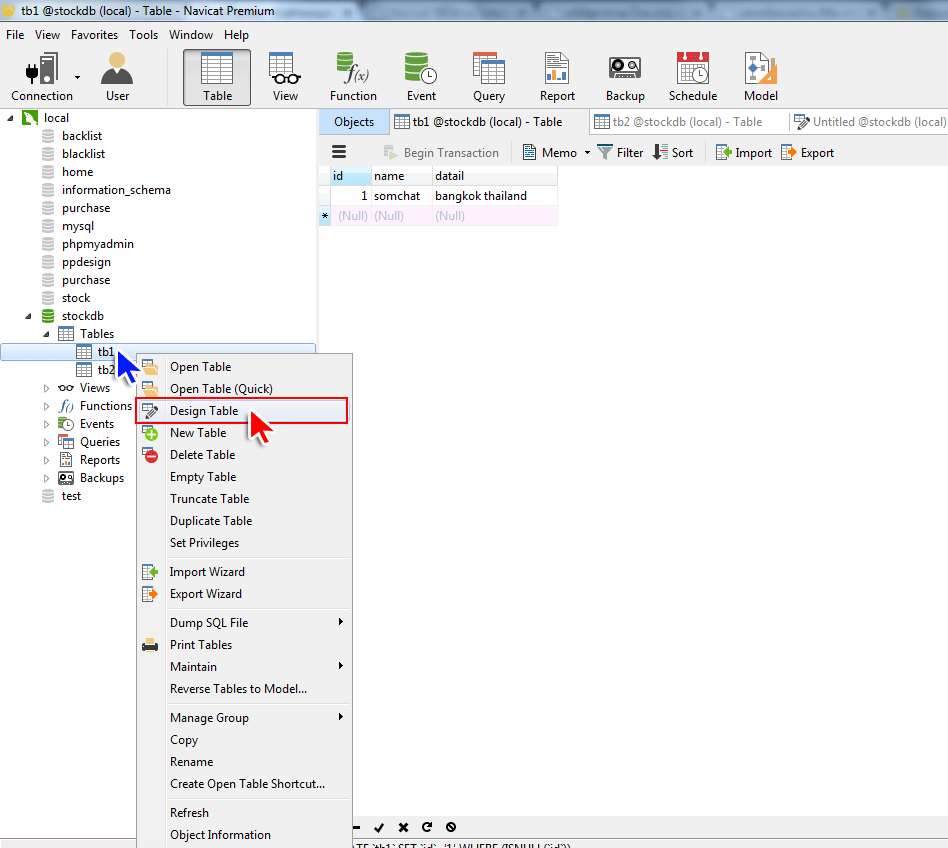Expand the Backups node
Image resolution: width=948 pixels, height=848 pixels.
(x=47, y=478)
